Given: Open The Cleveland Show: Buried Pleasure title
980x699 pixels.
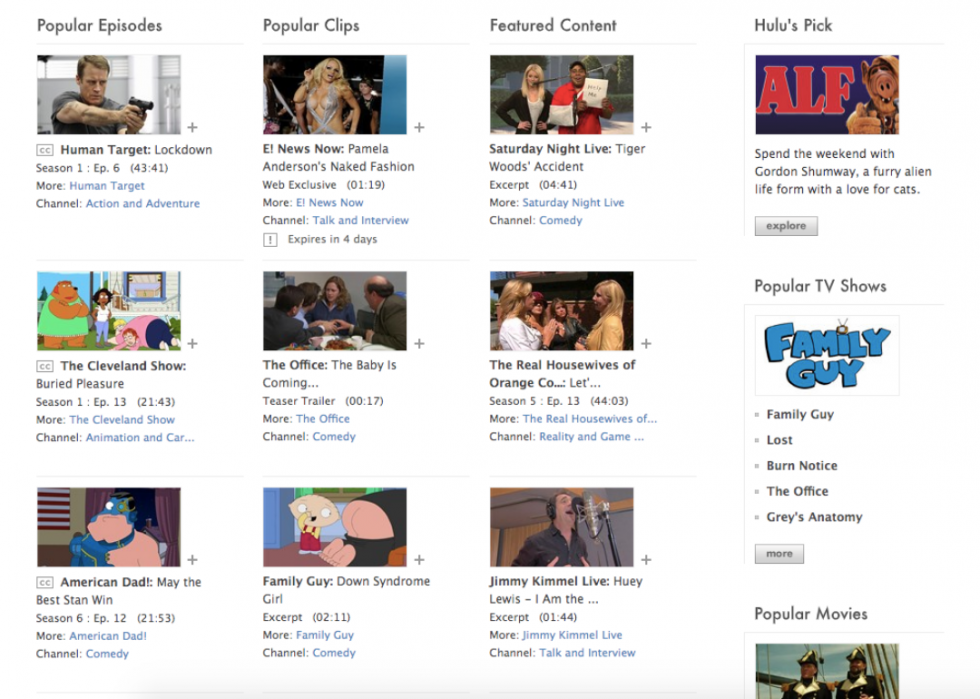Looking at the screenshot, I should pos(111,375).
